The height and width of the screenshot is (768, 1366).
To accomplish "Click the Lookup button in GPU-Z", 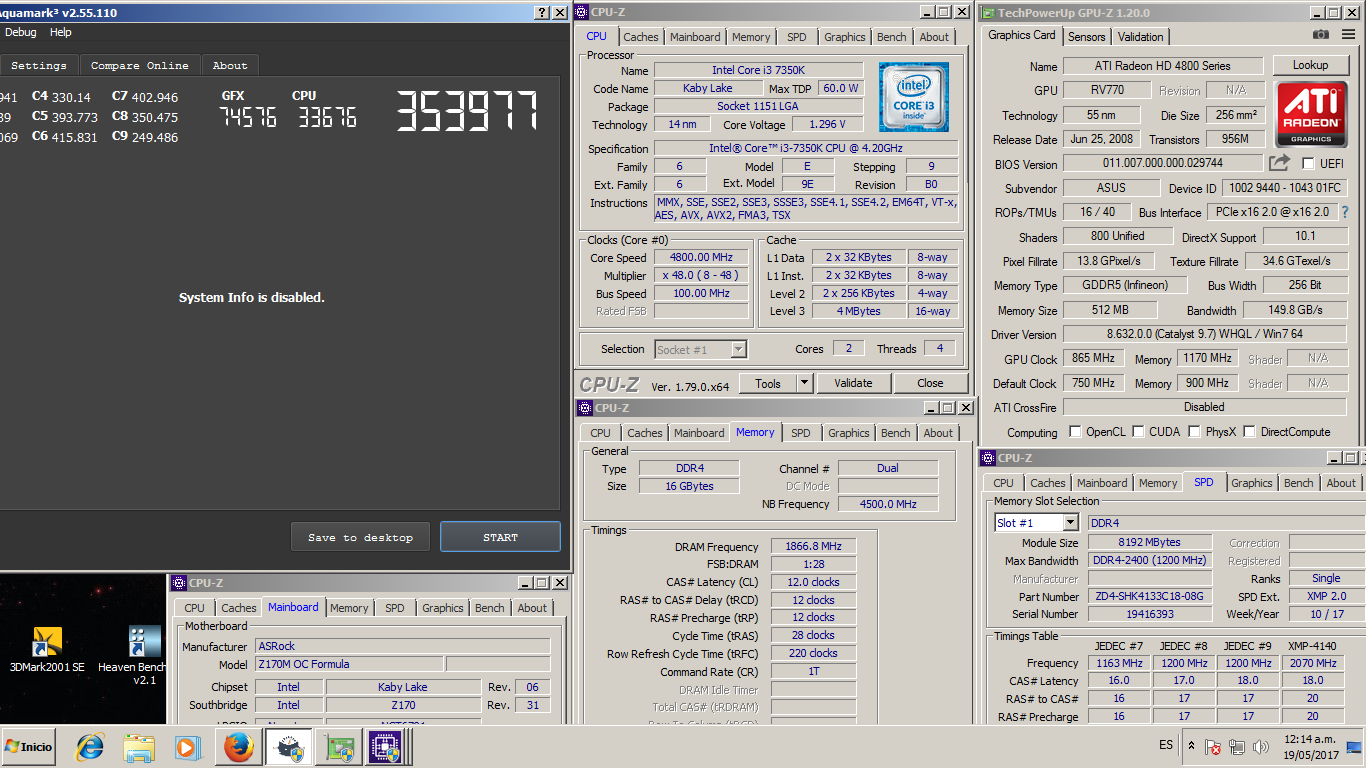I will point(1310,65).
